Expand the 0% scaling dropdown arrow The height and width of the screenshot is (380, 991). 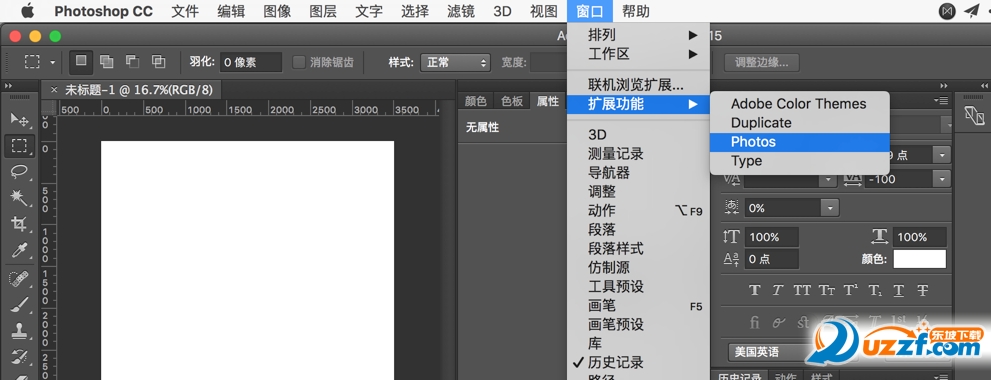(829, 208)
